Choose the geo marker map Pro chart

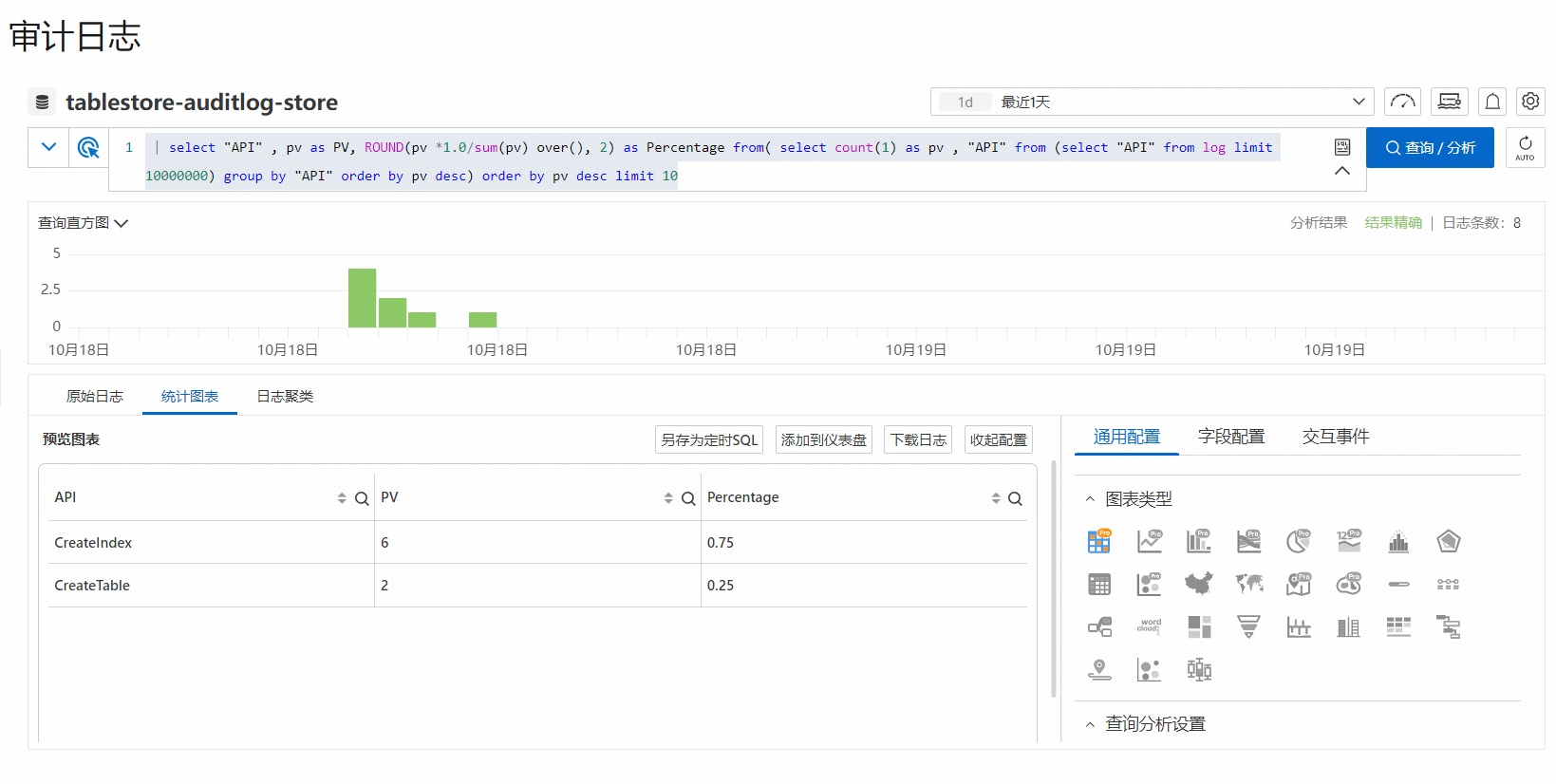(x=1299, y=584)
